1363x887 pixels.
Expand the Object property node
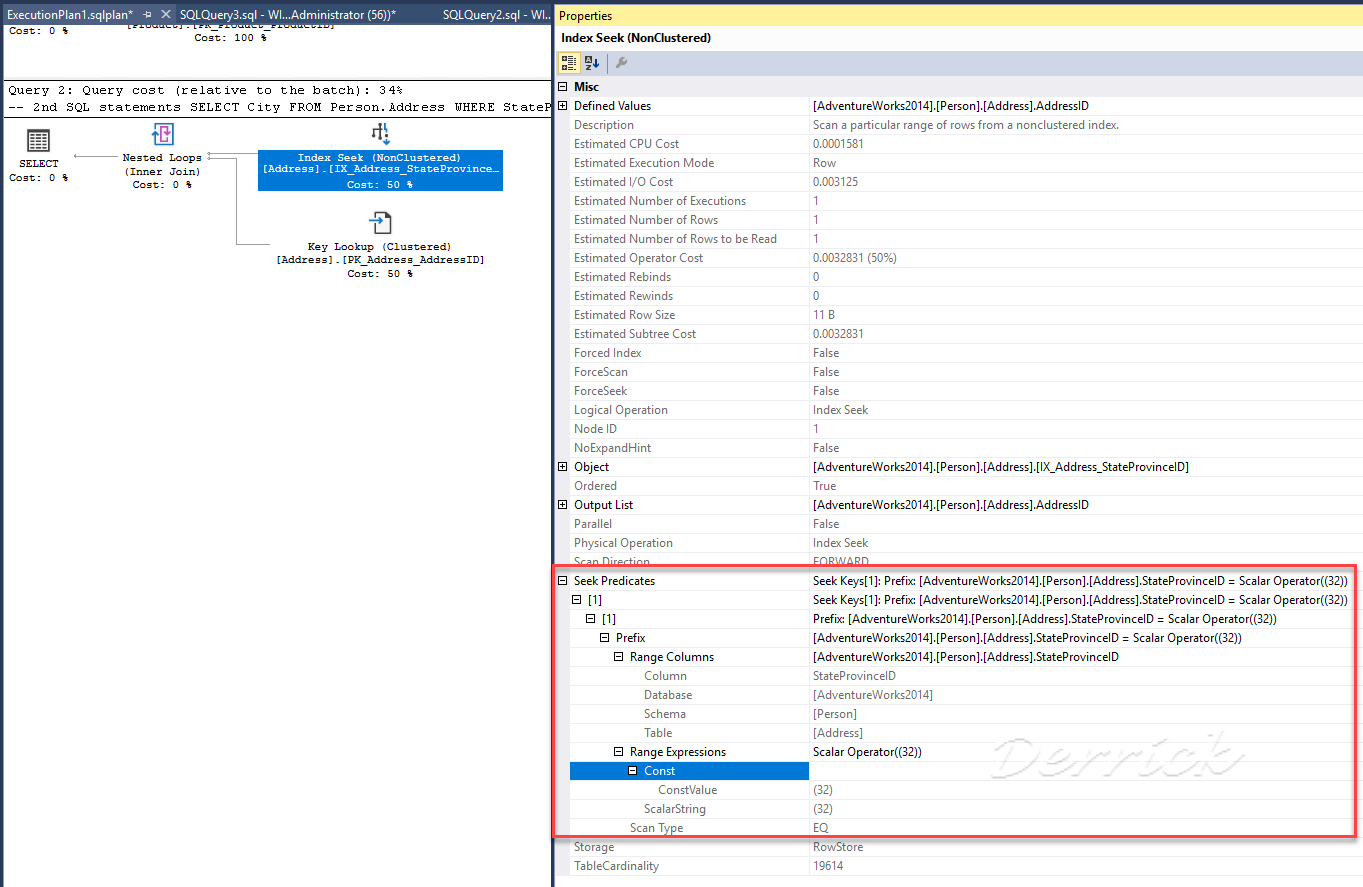pos(562,466)
